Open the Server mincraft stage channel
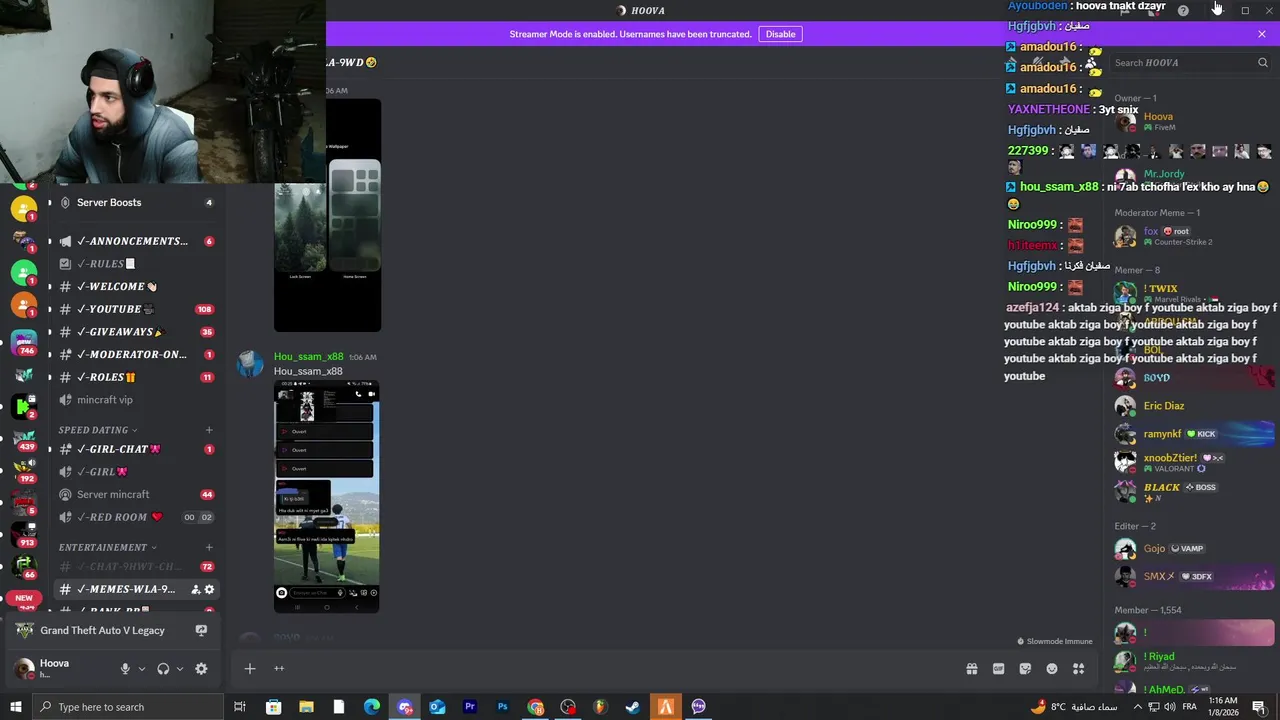Image resolution: width=1280 pixels, height=720 pixels. 134,495
